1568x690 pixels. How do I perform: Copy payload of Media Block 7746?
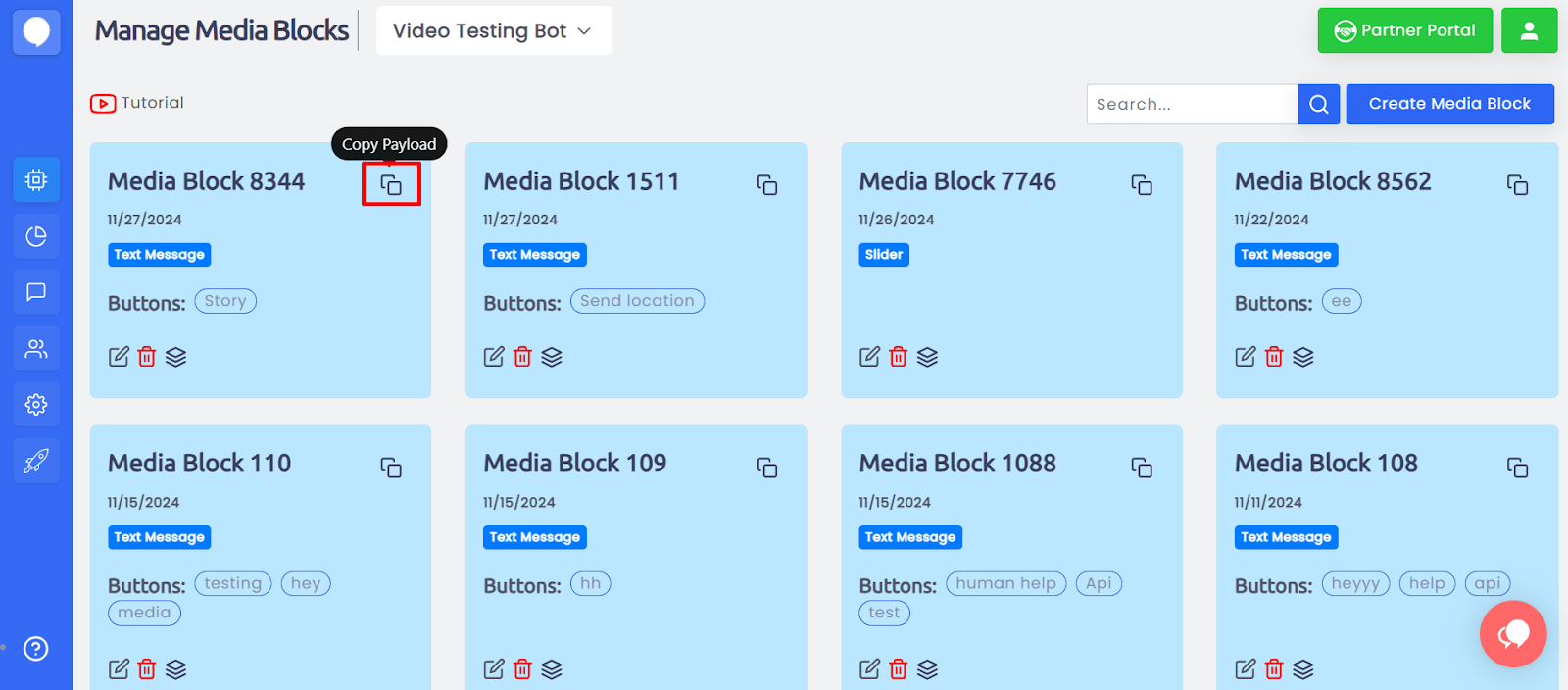click(1142, 185)
